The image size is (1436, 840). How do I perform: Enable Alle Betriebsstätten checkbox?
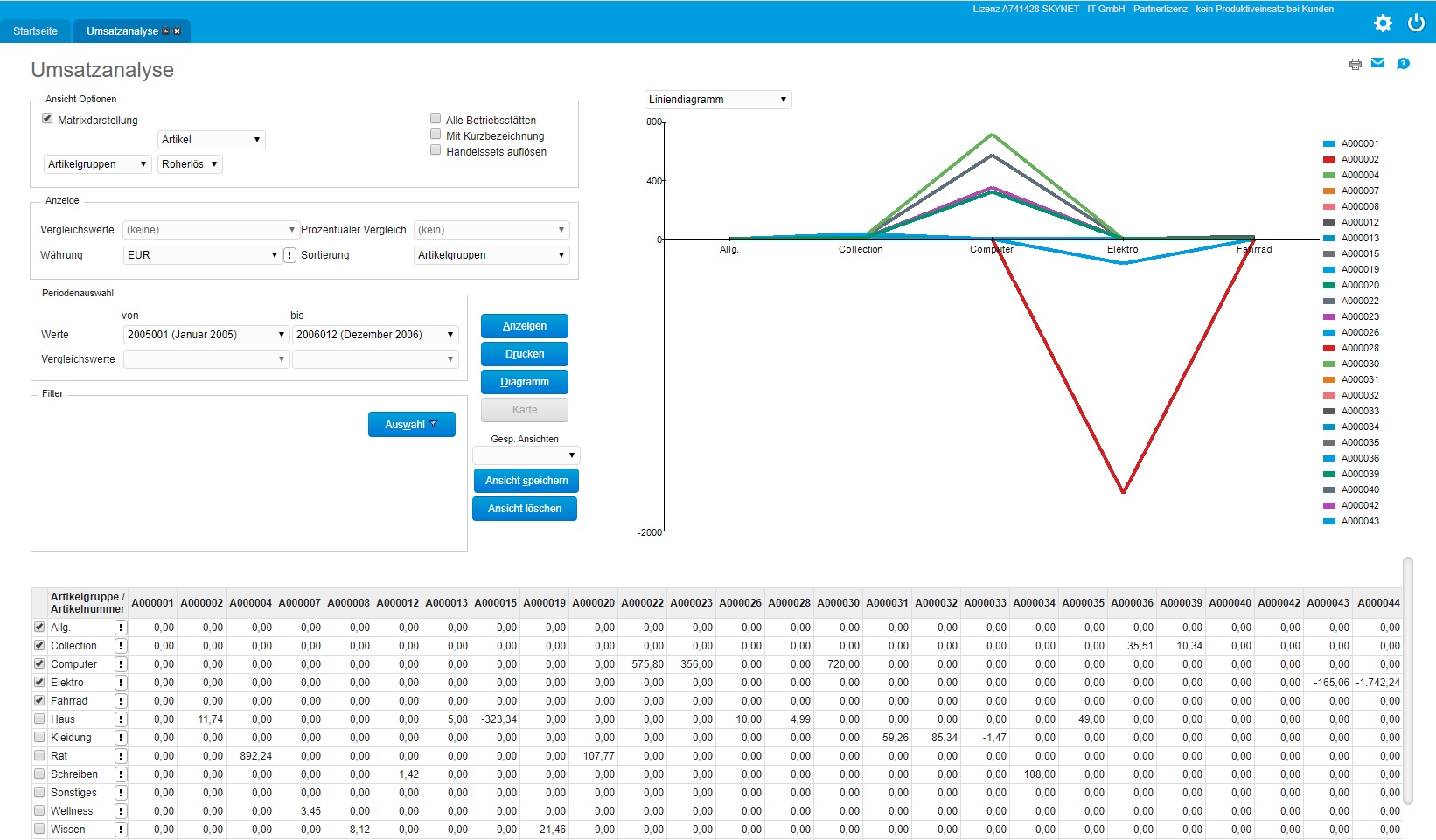436,119
